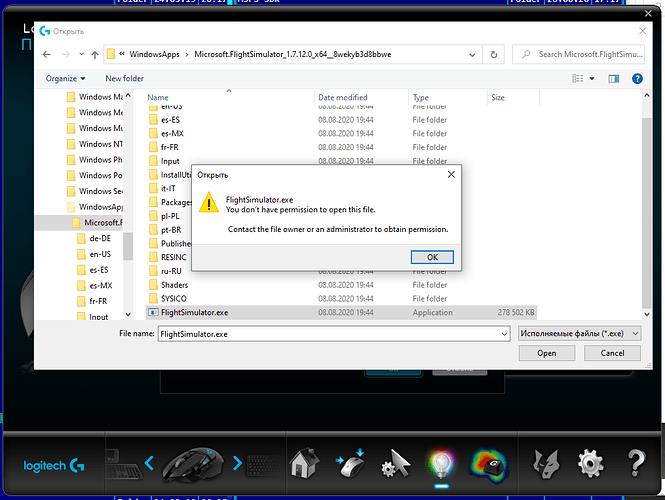Click WindowsApps in the address breadcrumb
Viewport: 665px width, 500px height.
click(x=154, y=54)
